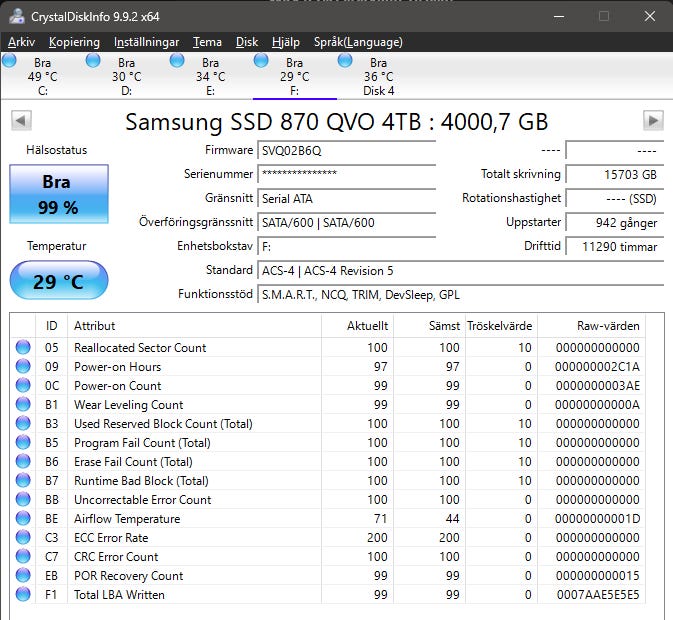
Task: Click status orb for drive F:
Action: [x=261, y=61]
